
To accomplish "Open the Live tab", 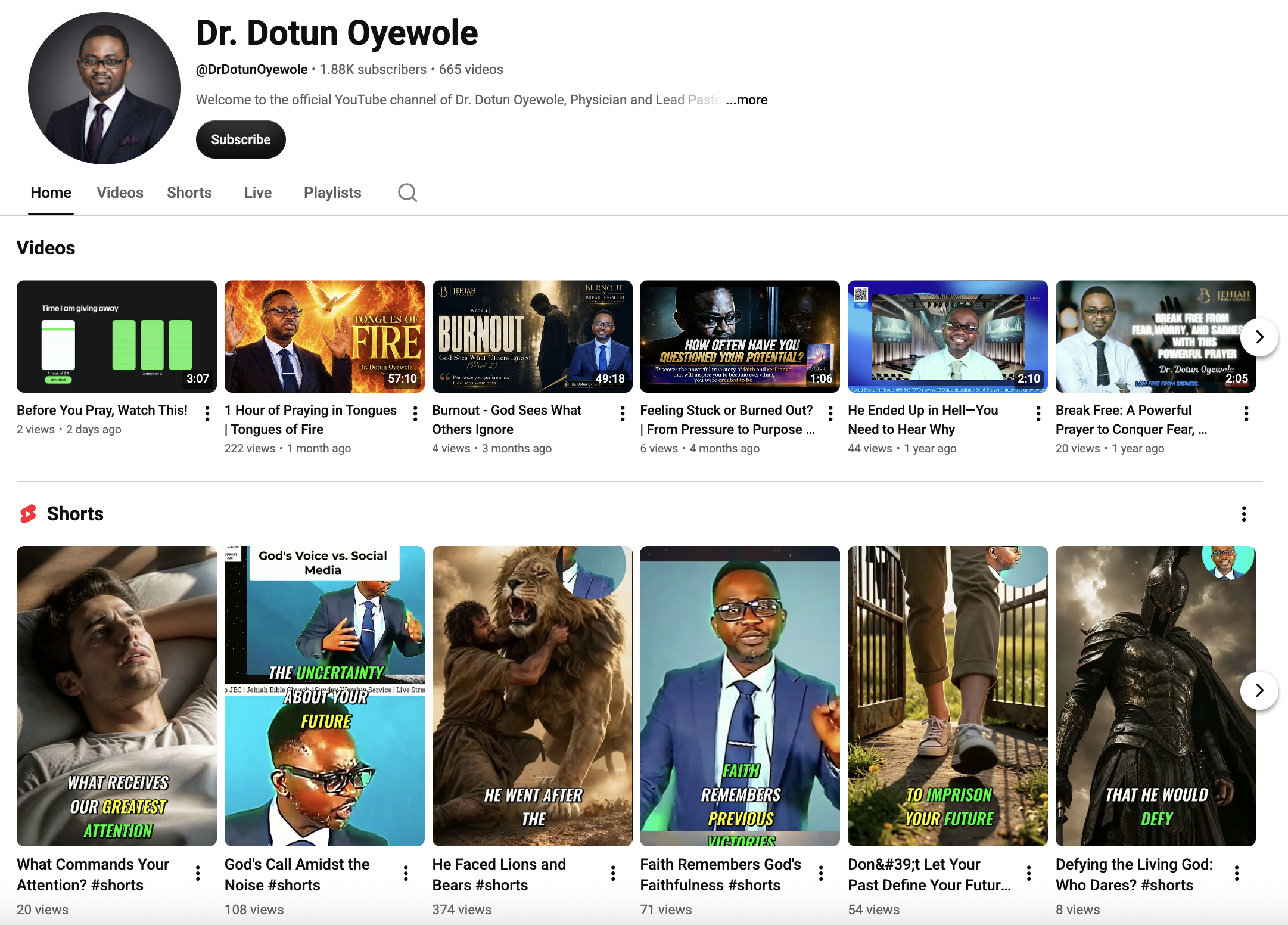I will (257, 193).
